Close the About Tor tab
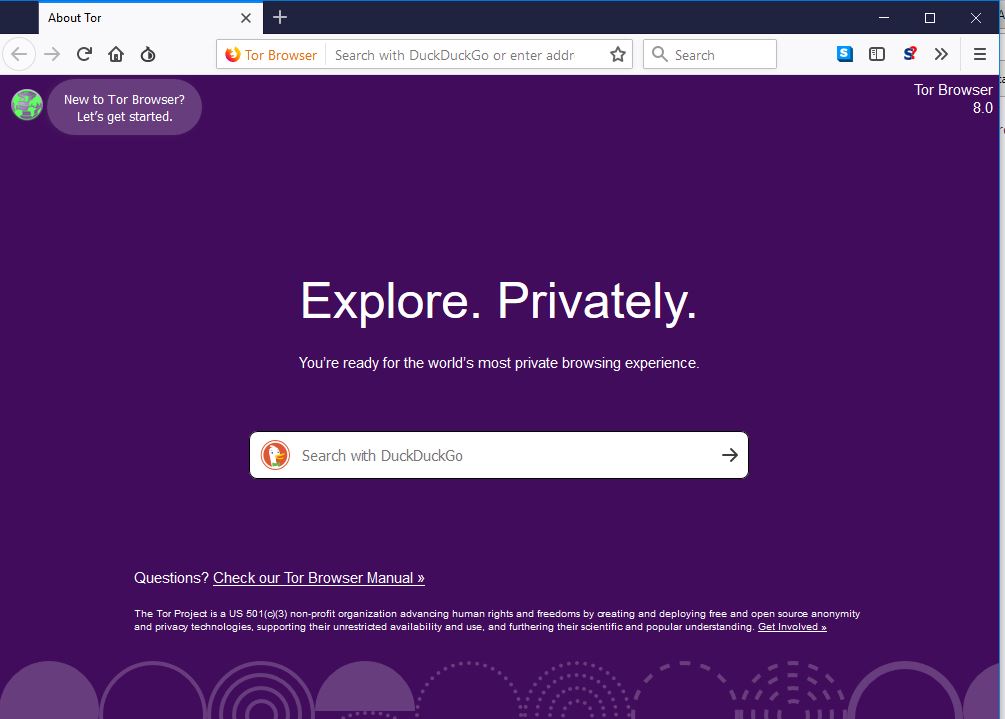The height and width of the screenshot is (719, 1005). pos(246,18)
